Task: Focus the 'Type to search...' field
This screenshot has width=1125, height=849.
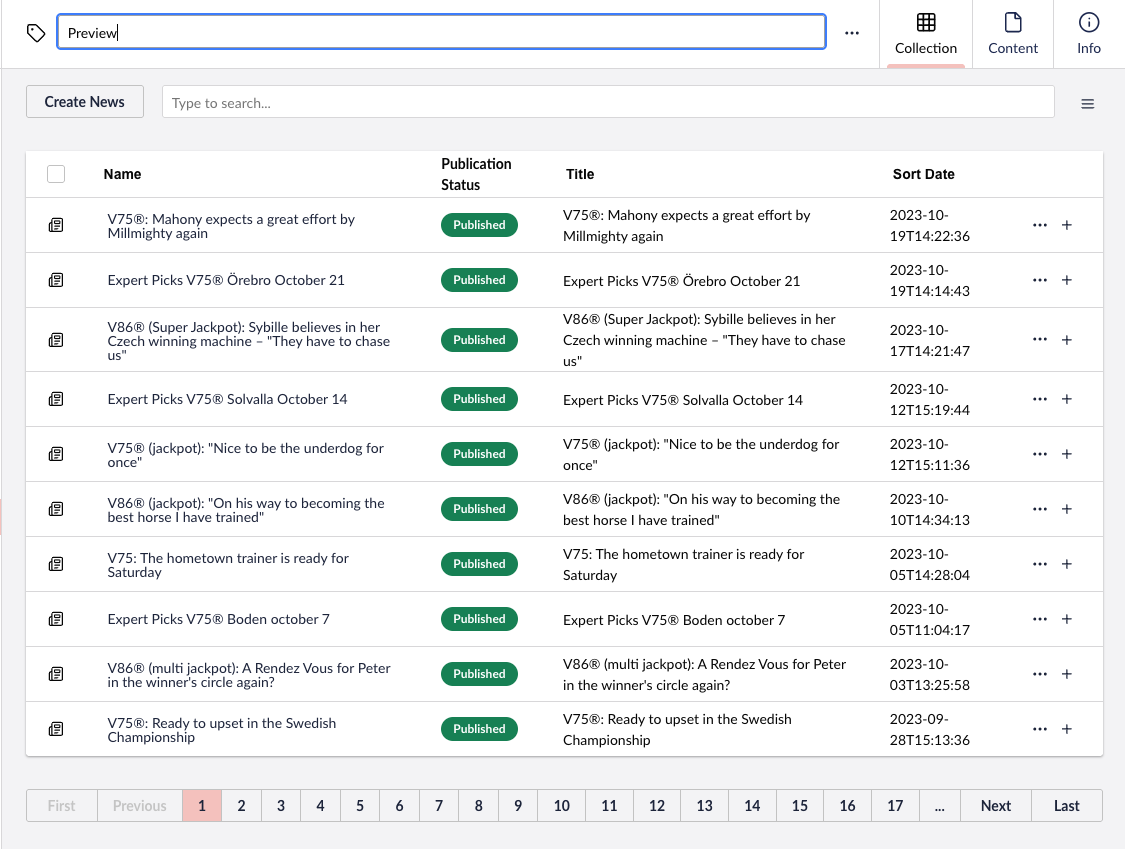Action: click(x=608, y=102)
